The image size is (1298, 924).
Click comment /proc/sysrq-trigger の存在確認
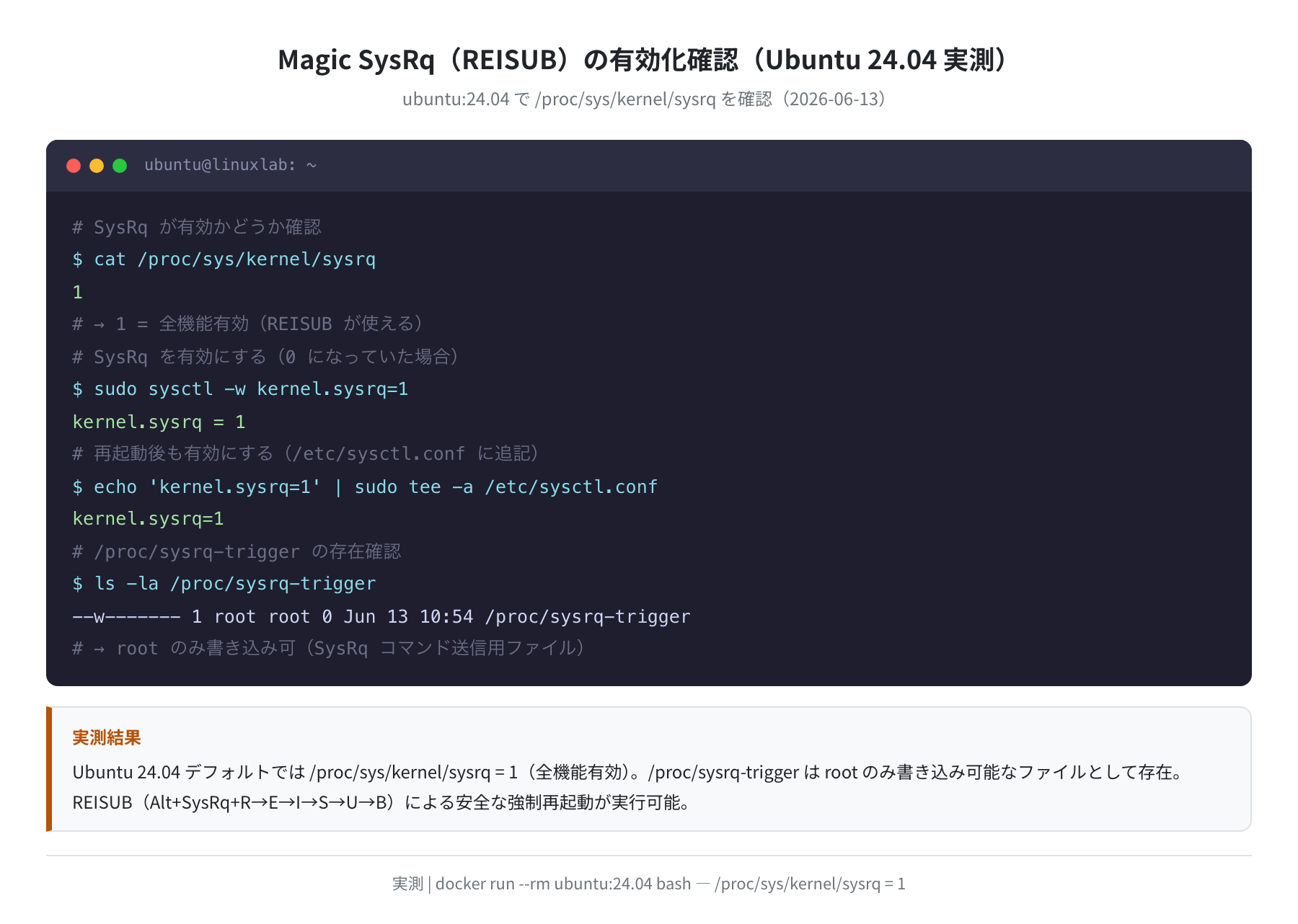coord(237,551)
